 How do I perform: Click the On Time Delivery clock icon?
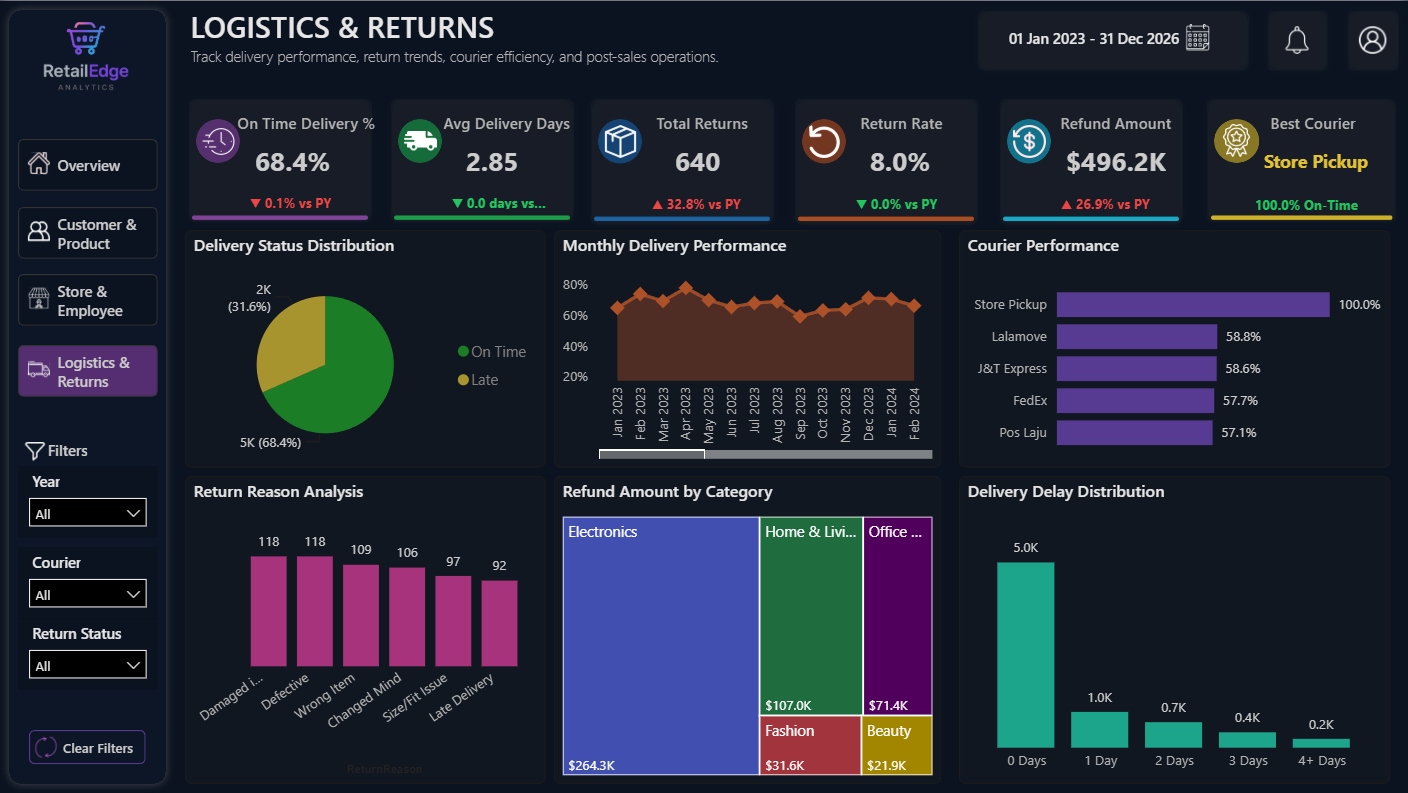[x=217, y=141]
